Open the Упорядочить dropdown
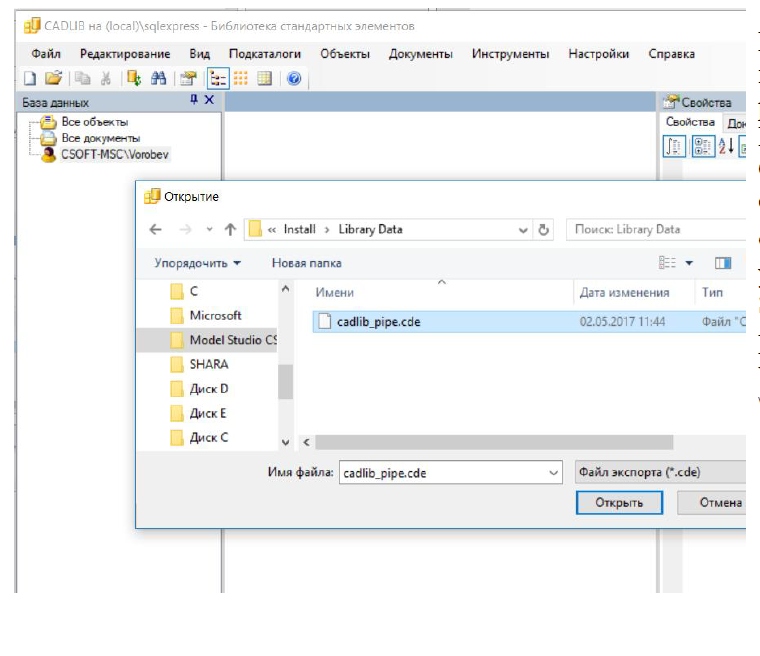Image resolution: width=760 pixels, height=656 pixels. click(x=197, y=263)
